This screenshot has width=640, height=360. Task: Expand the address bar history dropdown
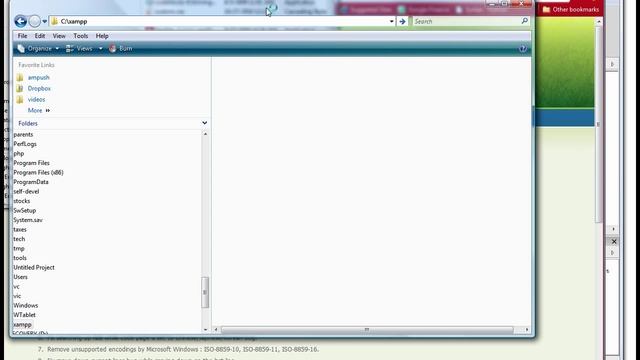(391, 21)
